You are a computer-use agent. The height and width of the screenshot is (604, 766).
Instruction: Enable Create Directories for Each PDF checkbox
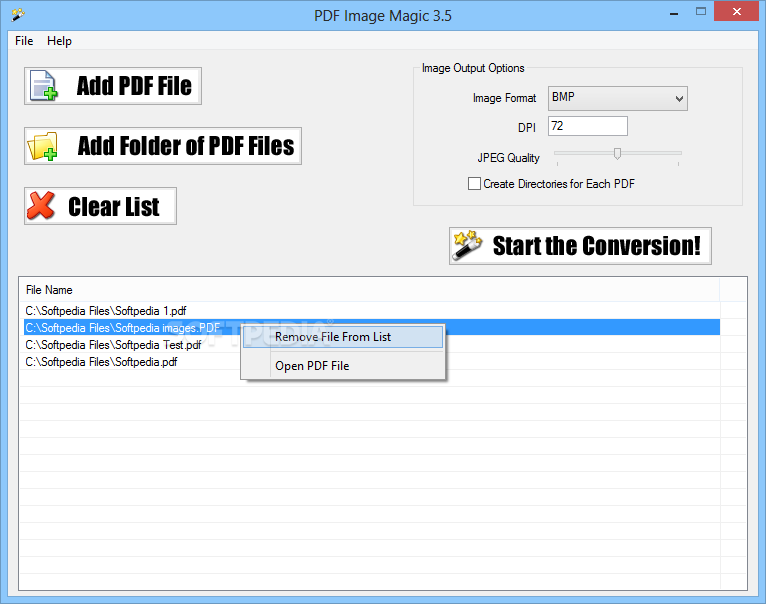tap(474, 184)
